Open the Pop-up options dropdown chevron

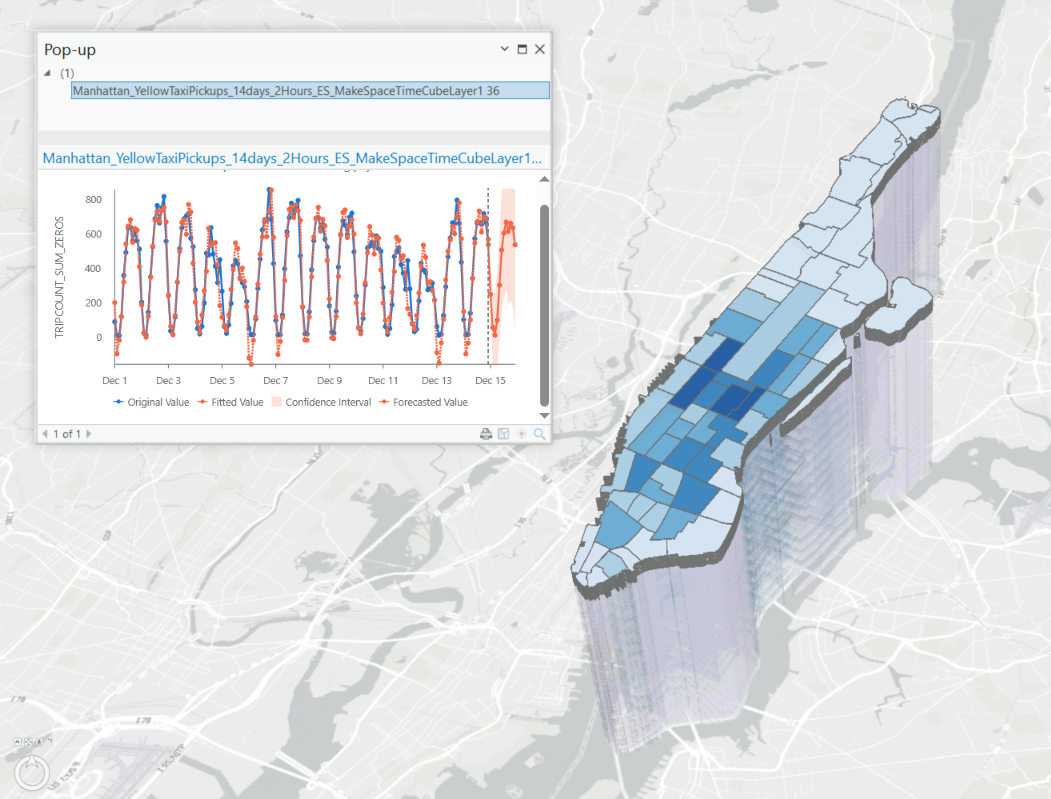point(503,48)
